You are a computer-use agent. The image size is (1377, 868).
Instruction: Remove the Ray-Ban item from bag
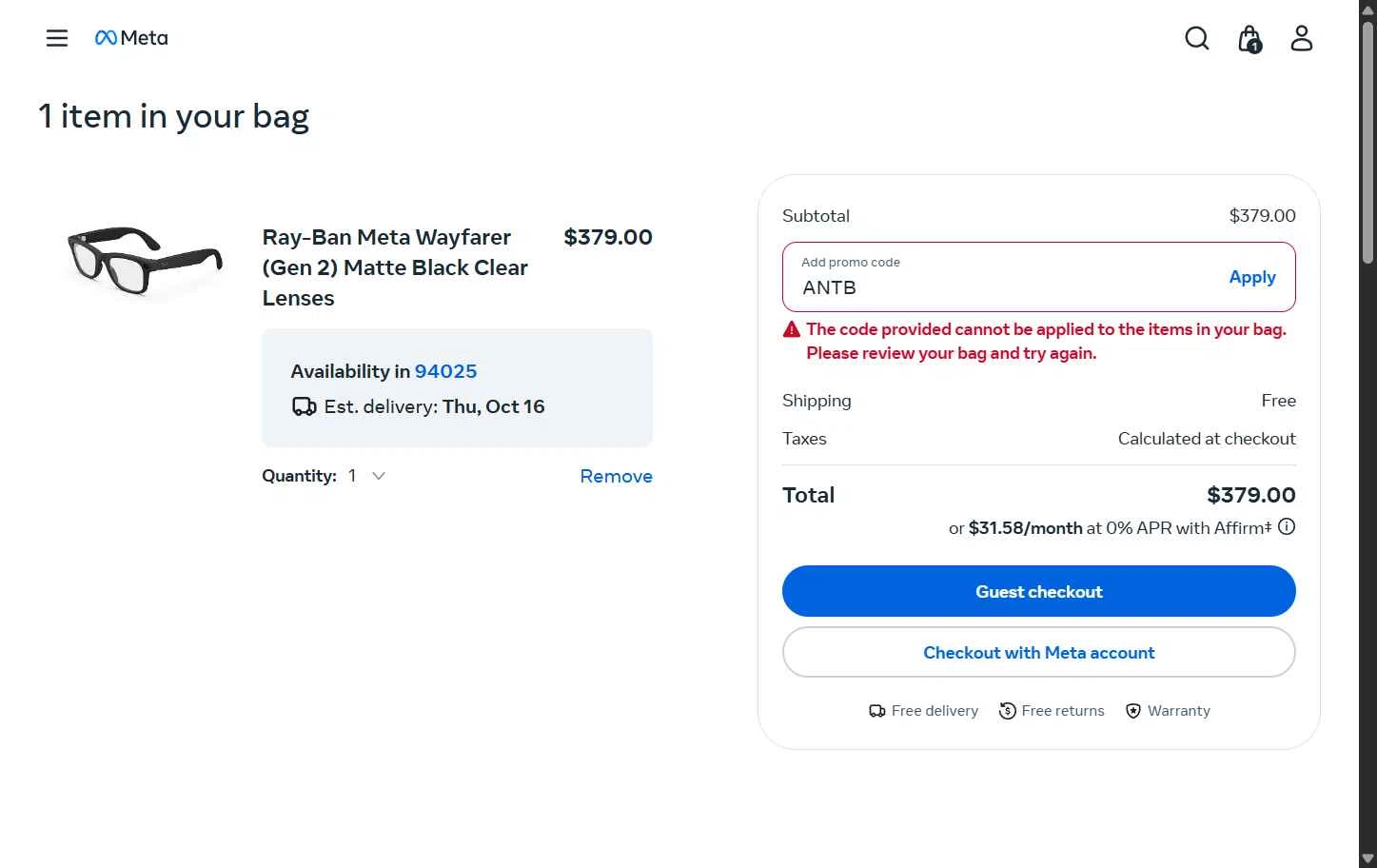(616, 476)
